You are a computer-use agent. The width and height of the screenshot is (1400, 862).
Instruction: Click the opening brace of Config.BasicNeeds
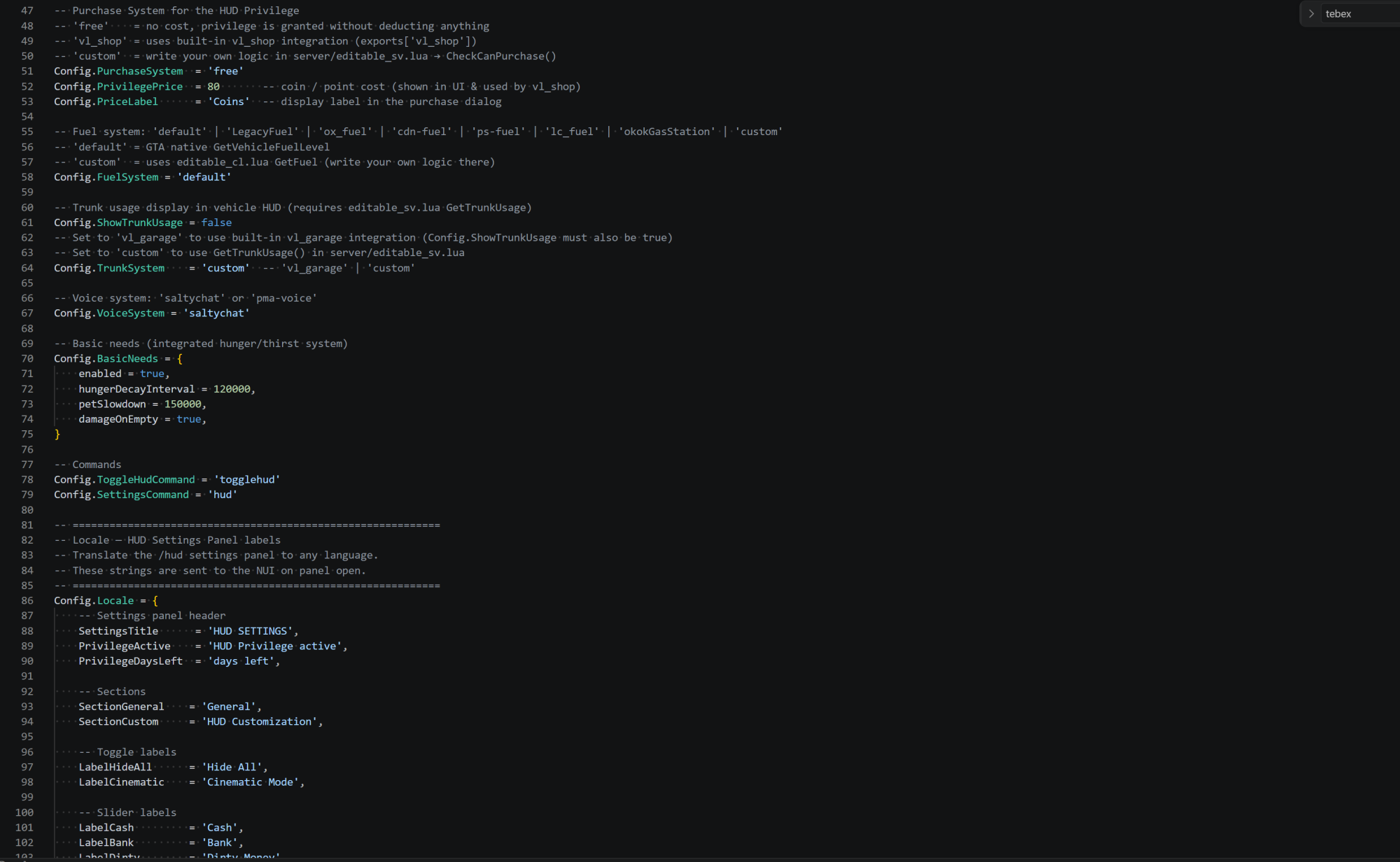[180, 358]
